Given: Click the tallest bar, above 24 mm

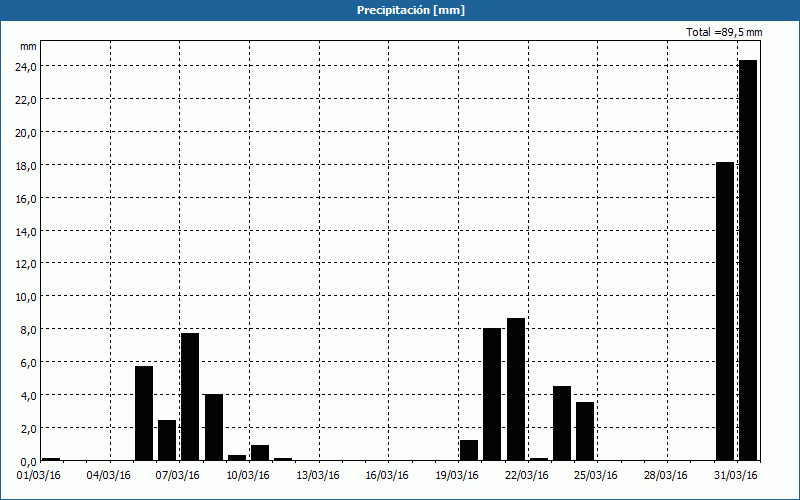Looking at the screenshot, I should [x=748, y=260].
